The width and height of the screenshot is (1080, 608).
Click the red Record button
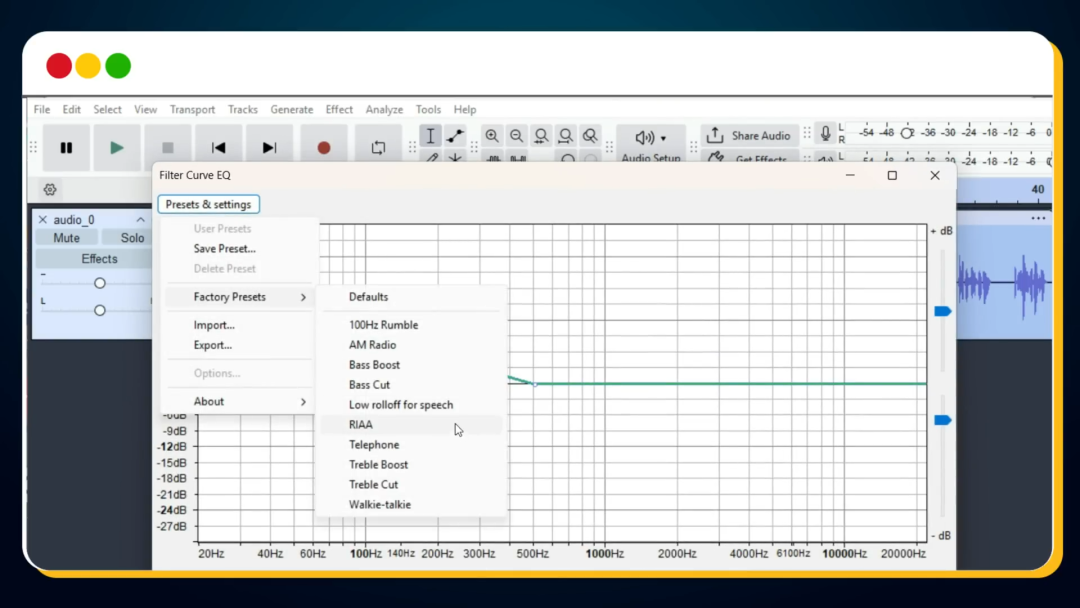coord(323,148)
